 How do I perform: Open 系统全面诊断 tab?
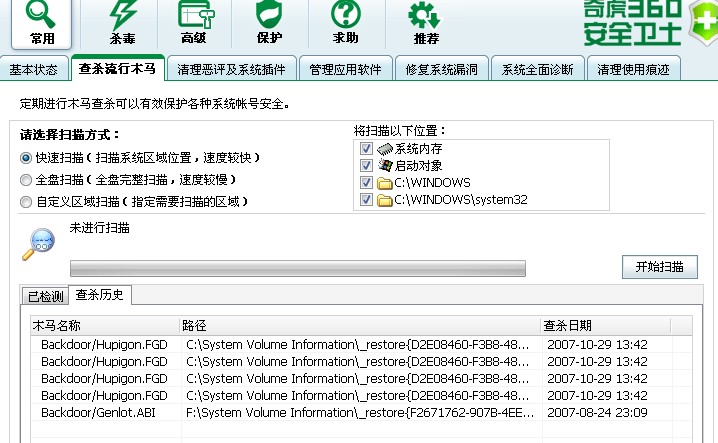(538, 69)
